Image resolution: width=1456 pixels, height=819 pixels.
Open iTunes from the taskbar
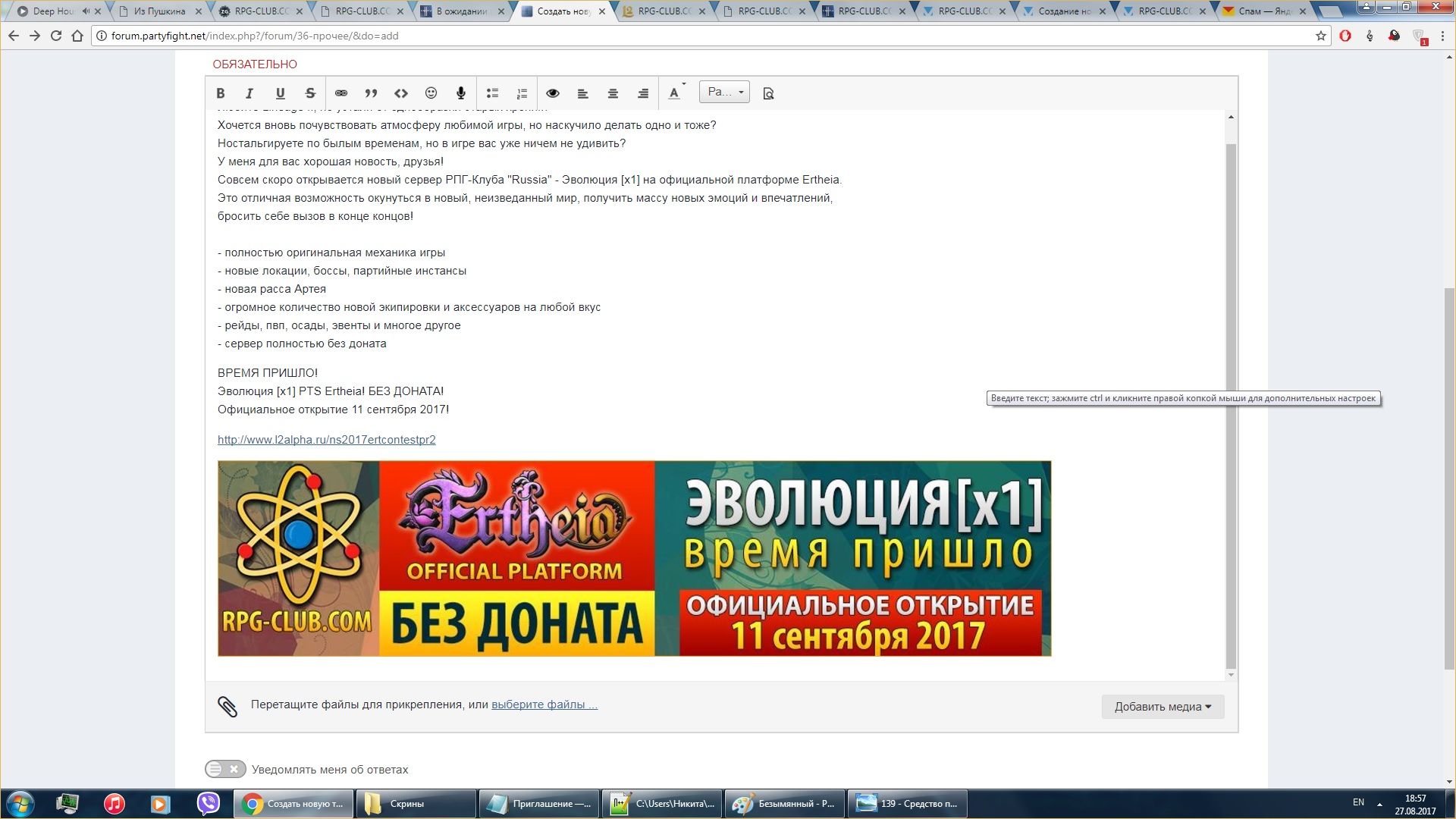(114, 804)
